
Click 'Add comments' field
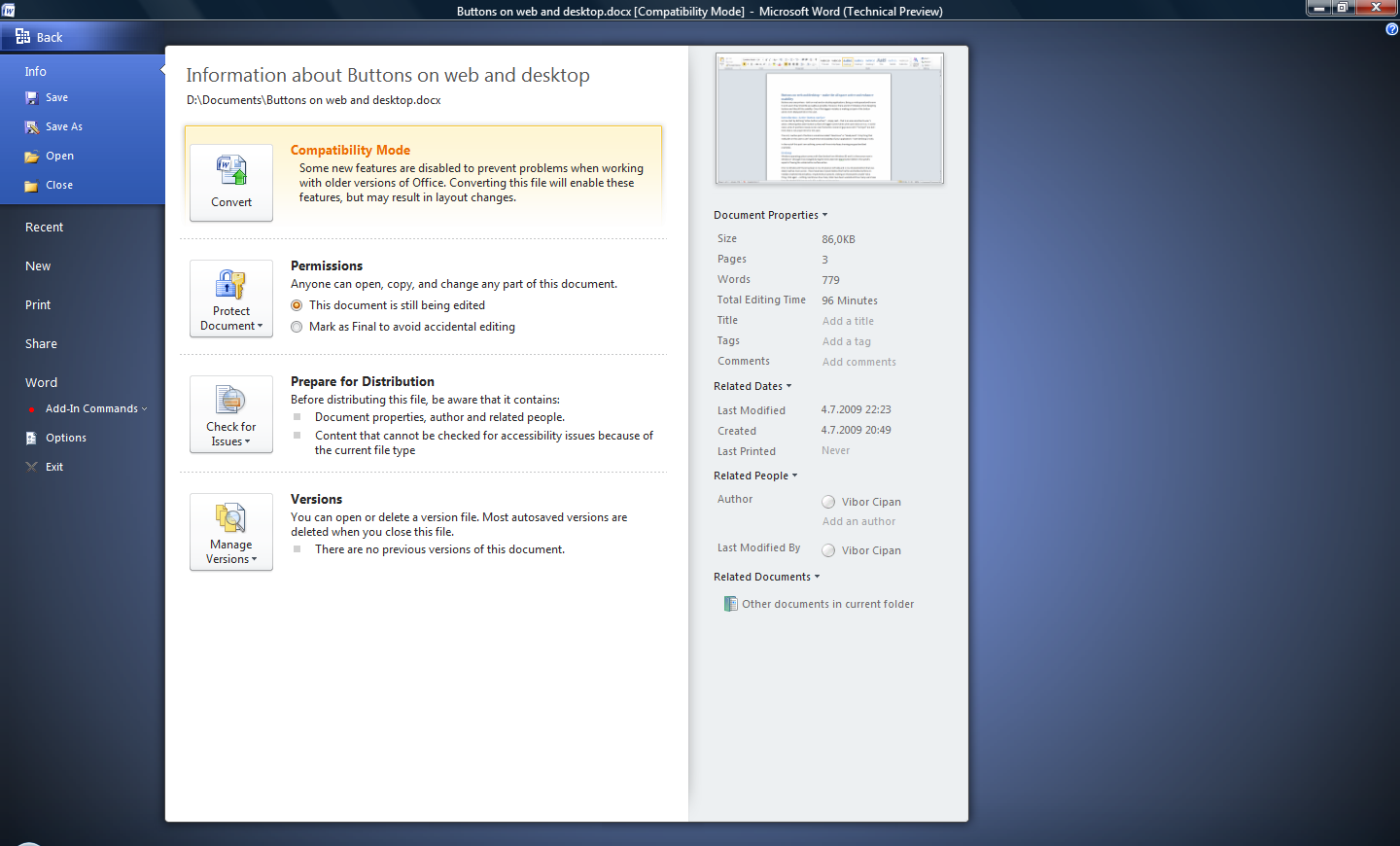859,362
